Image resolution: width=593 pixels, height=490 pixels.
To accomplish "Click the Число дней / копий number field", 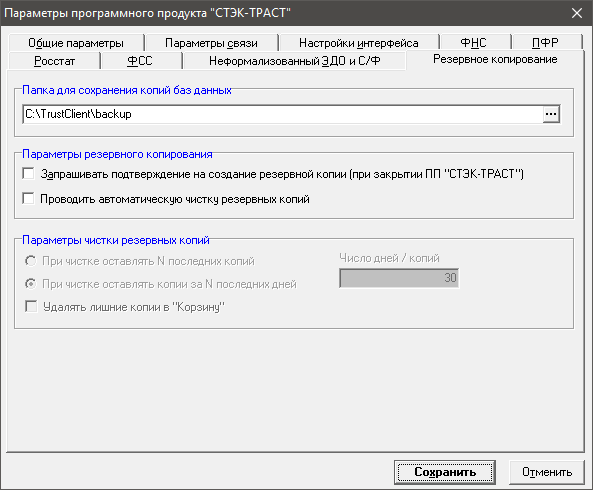I will 399,278.
